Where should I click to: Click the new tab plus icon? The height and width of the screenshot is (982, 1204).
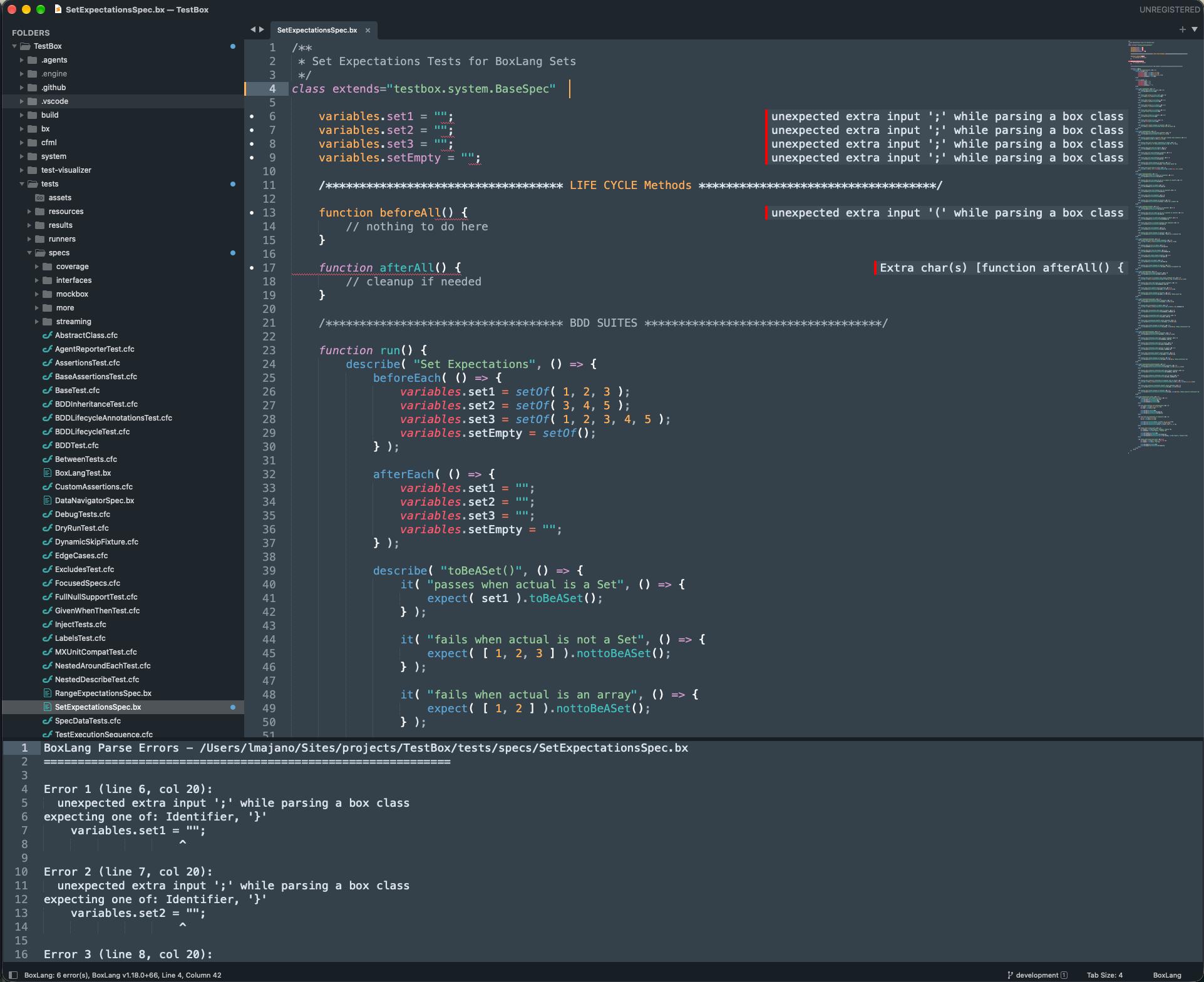tap(1182, 29)
